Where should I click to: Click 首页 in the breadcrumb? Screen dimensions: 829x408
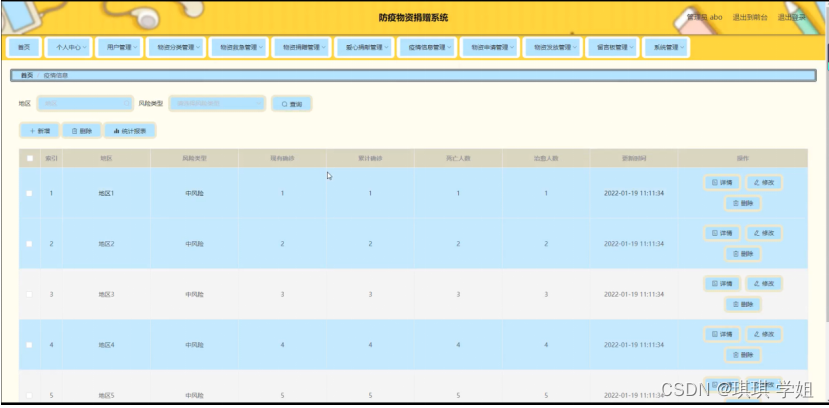pyautogui.click(x=26, y=76)
